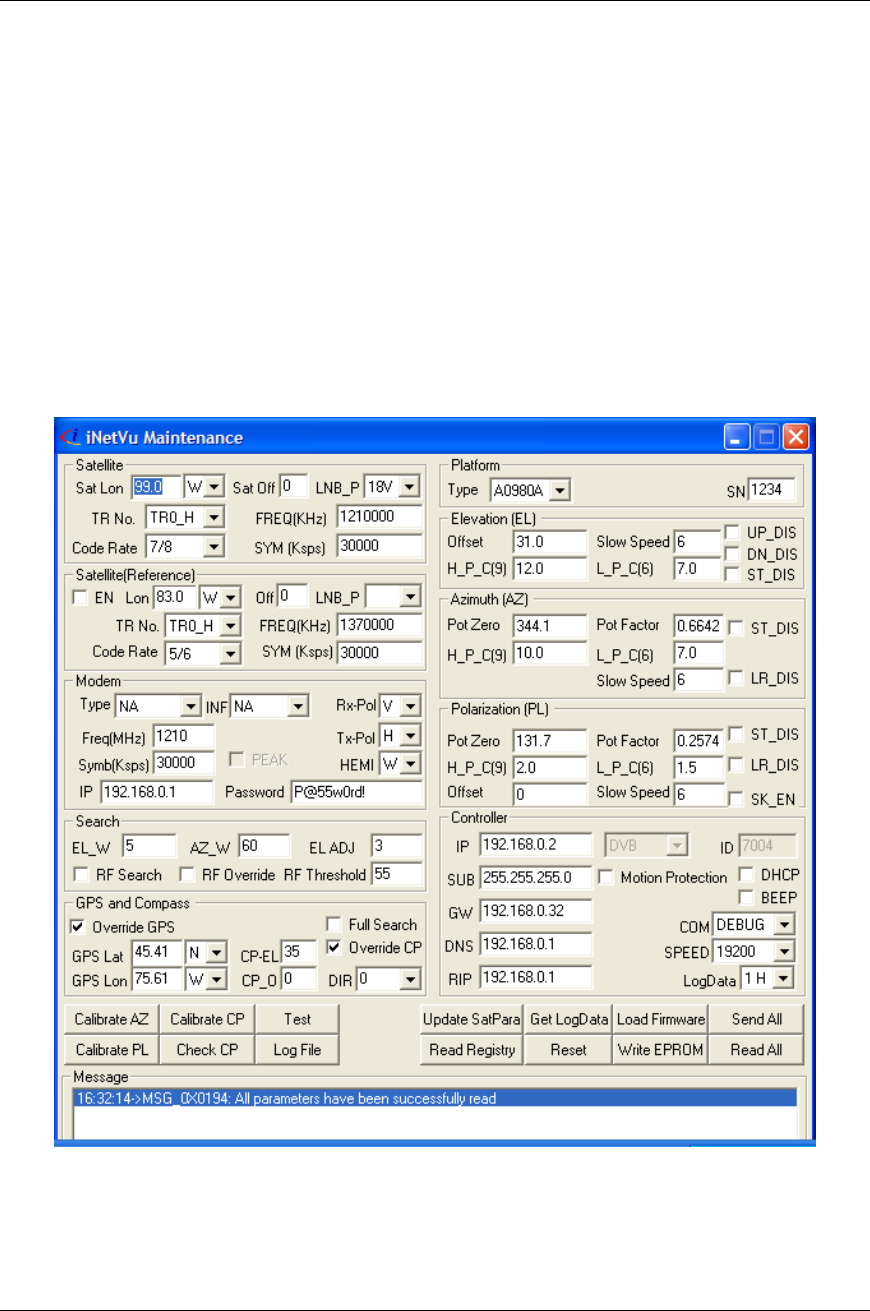The image size is (870, 1311).
Task: Click the Calibrate PL button
Action: click(x=111, y=1050)
